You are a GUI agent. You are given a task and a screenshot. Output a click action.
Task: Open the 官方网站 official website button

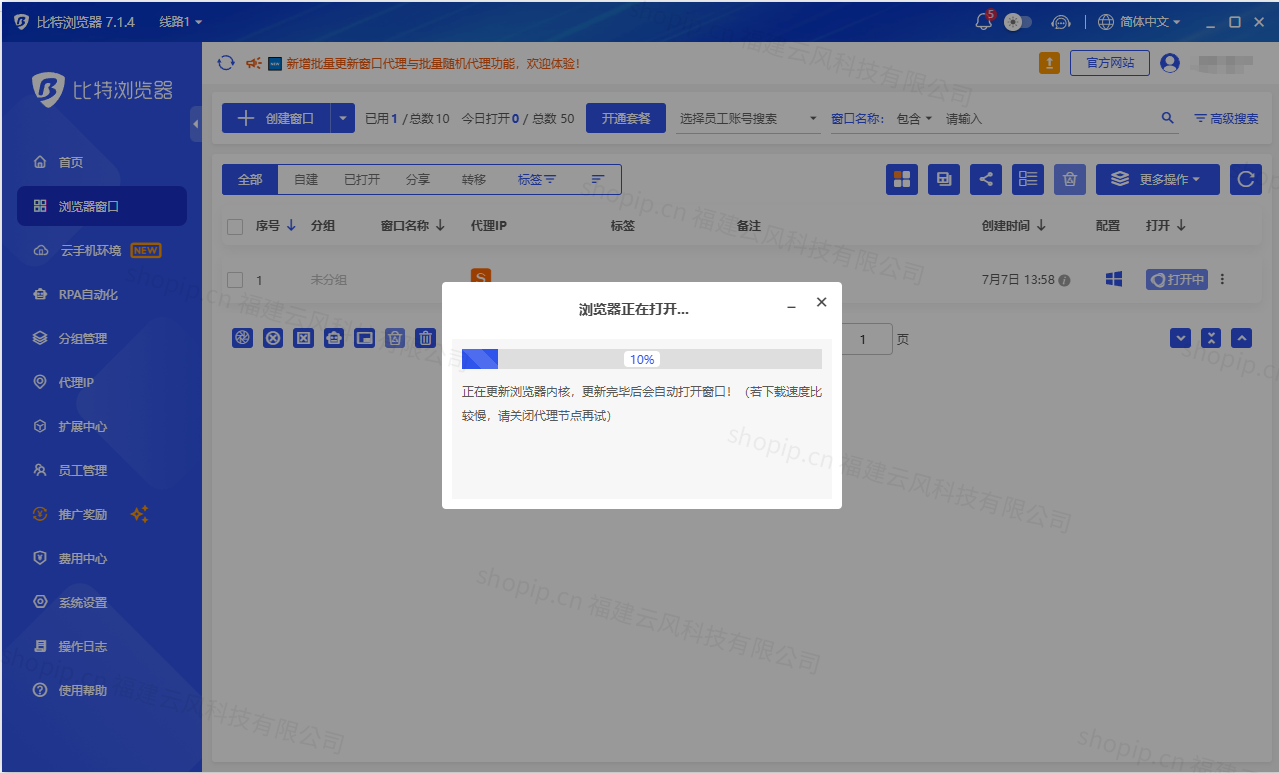point(1110,63)
